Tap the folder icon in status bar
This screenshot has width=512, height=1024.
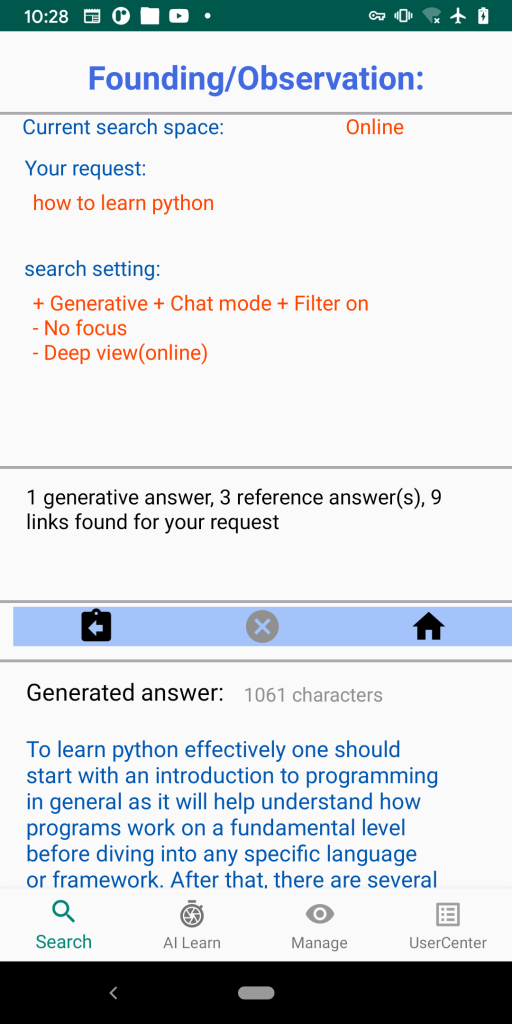point(150,16)
